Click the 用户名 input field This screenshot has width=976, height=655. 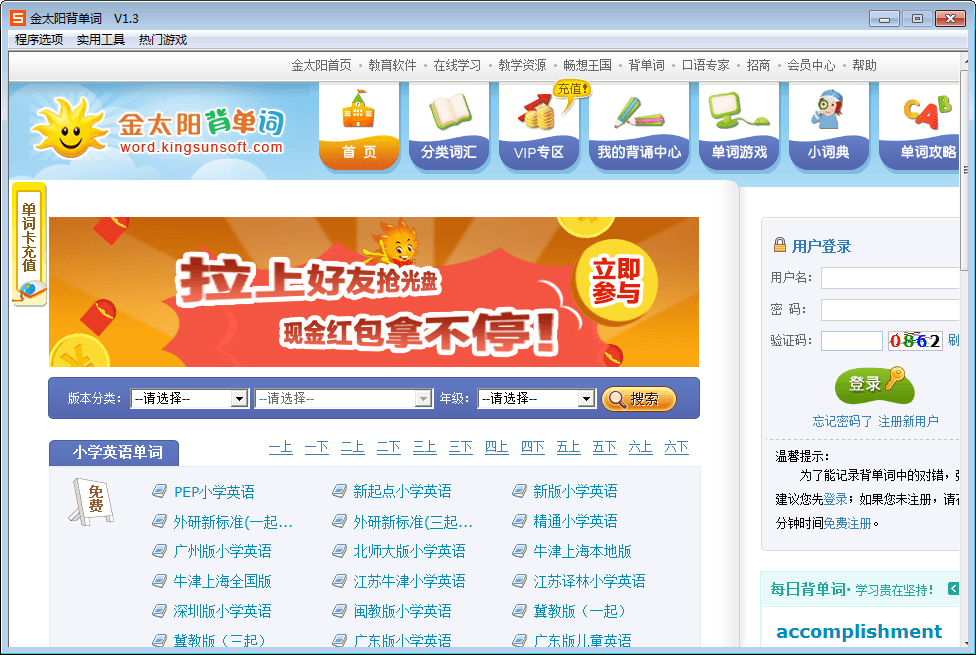(x=890, y=278)
